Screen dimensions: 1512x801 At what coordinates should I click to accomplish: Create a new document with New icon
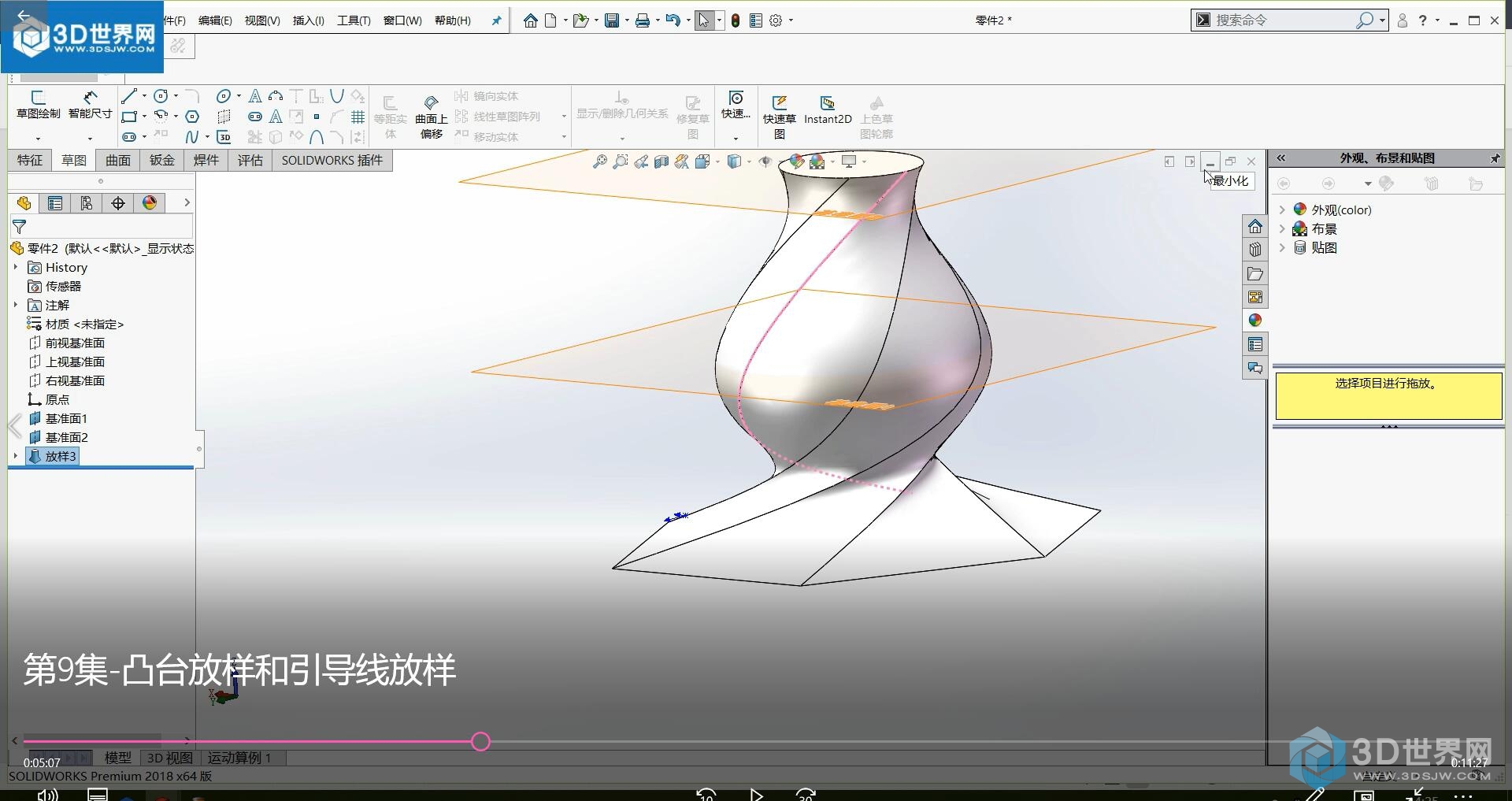pos(550,20)
